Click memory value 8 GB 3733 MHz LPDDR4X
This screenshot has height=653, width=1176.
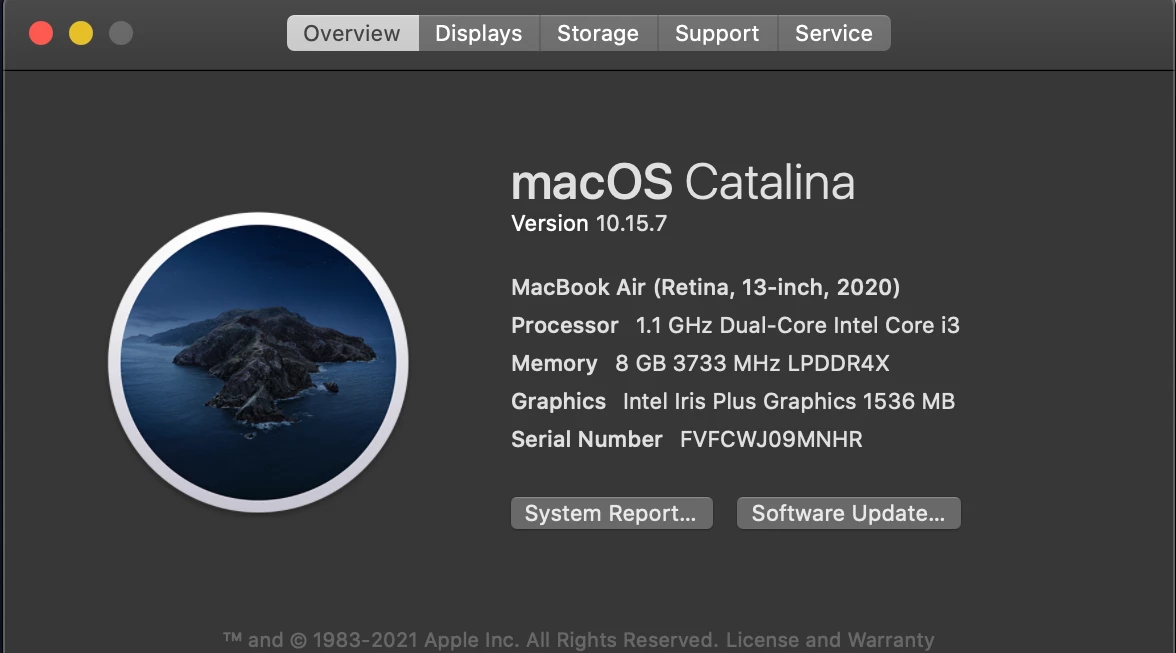point(752,363)
